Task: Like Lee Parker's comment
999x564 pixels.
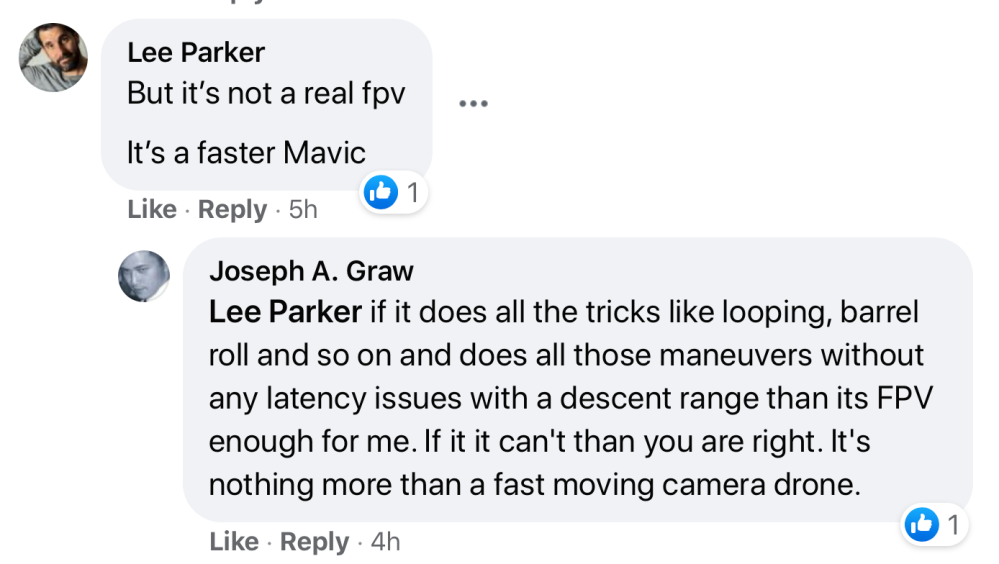Action: [152, 210]
